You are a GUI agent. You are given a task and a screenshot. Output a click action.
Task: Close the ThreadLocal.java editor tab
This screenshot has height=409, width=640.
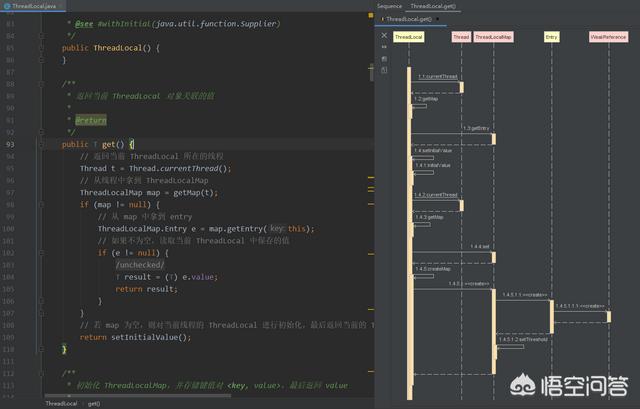(60, 6)
